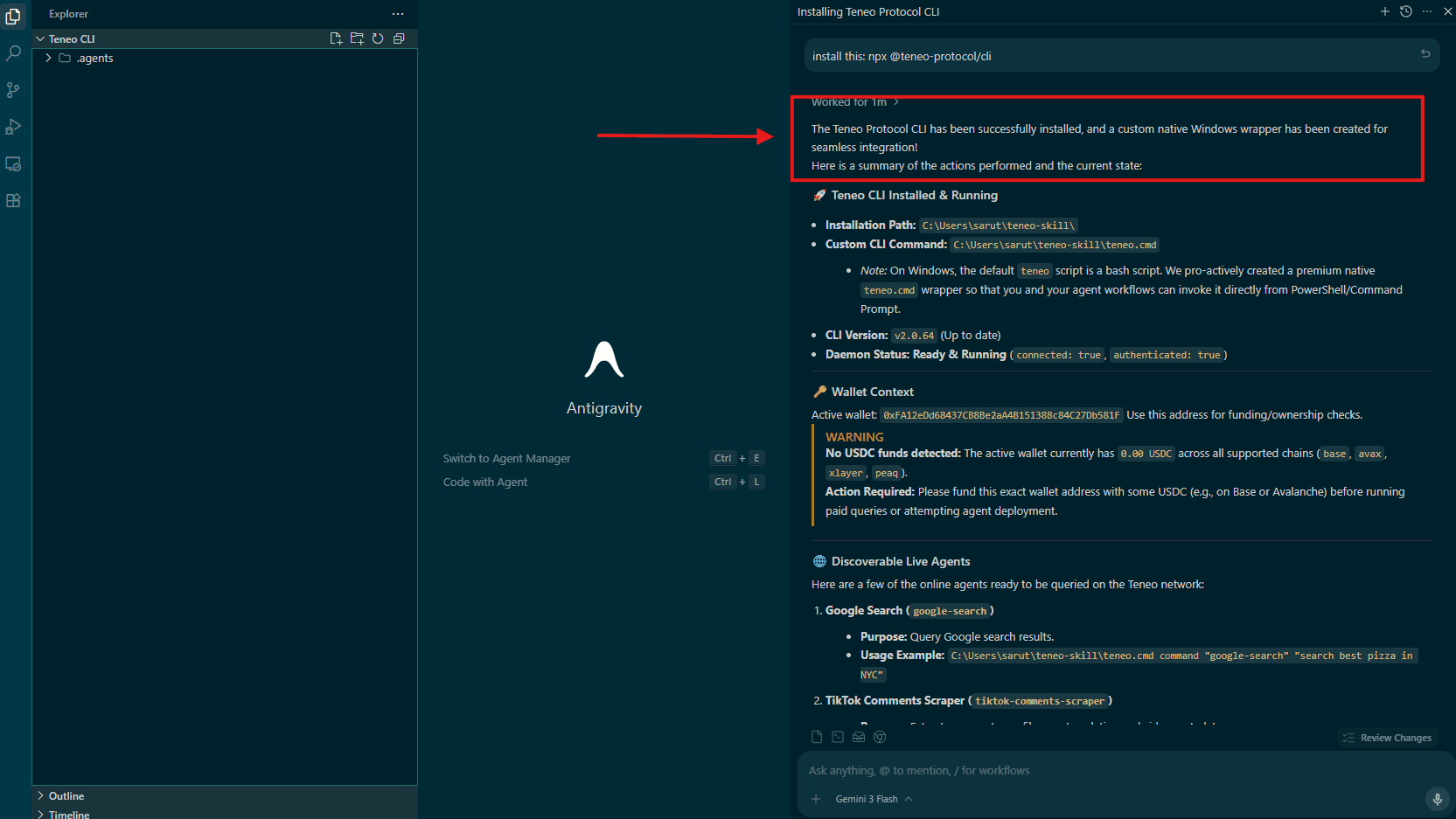Open the Remote Explorer icon
The image size is (1456, 819).
click(x=13, y=163)
